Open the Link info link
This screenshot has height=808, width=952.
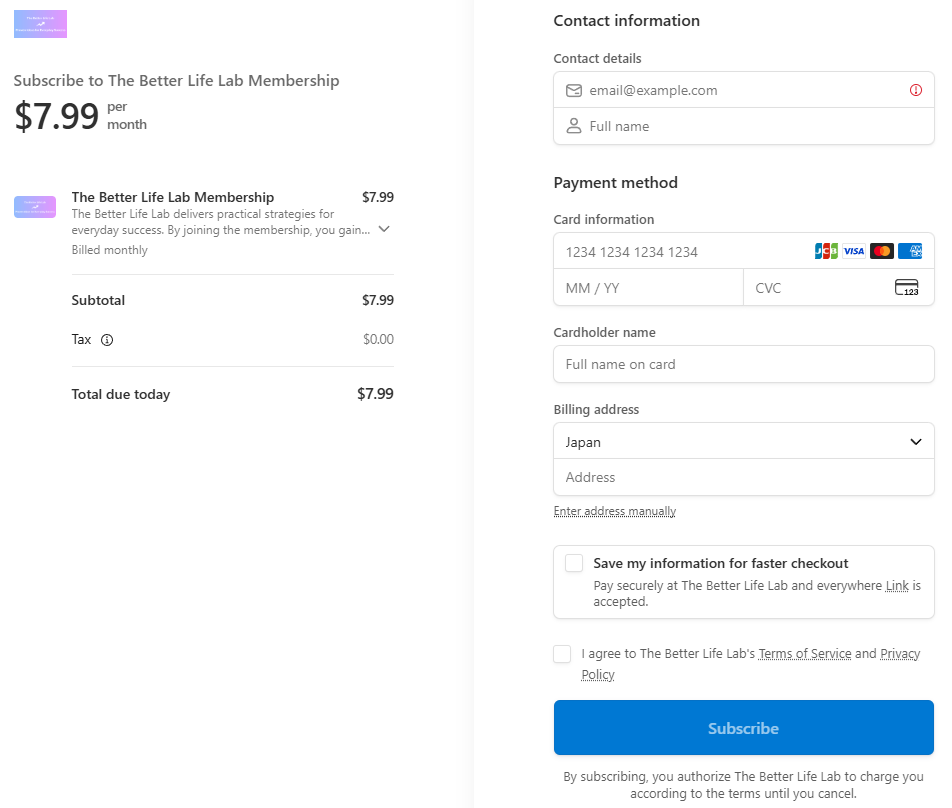897,586
